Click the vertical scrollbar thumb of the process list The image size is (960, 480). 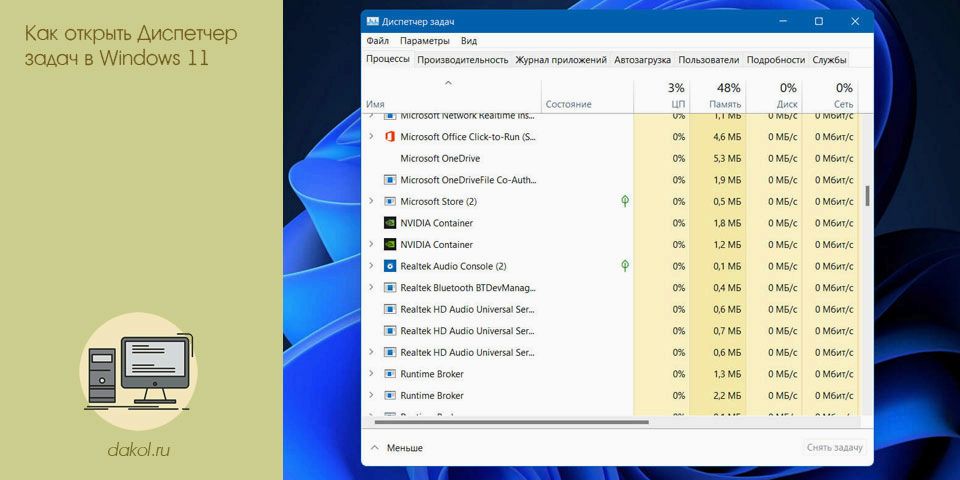867,195
